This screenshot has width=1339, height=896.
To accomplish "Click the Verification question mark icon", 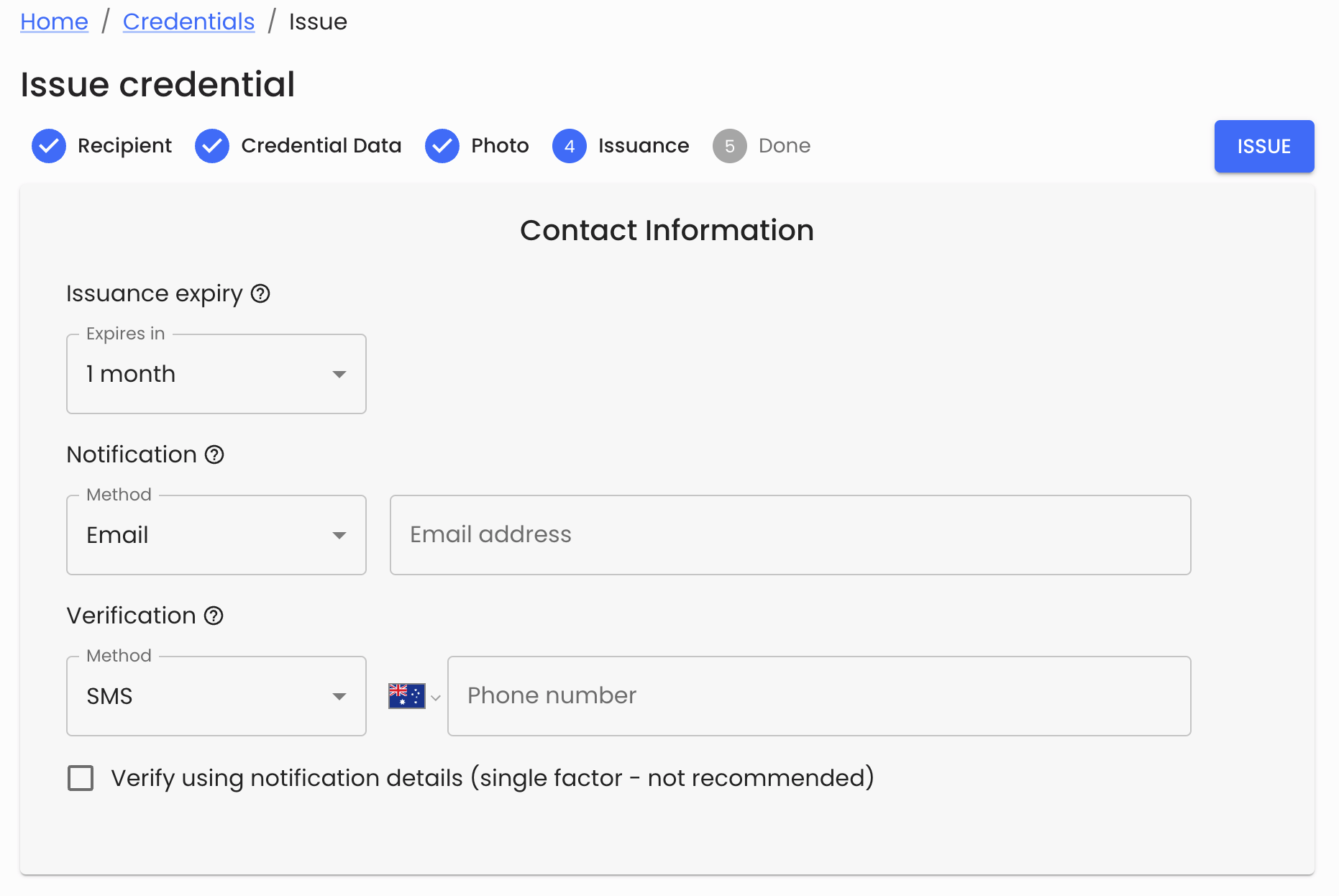I will pos(214,616).
